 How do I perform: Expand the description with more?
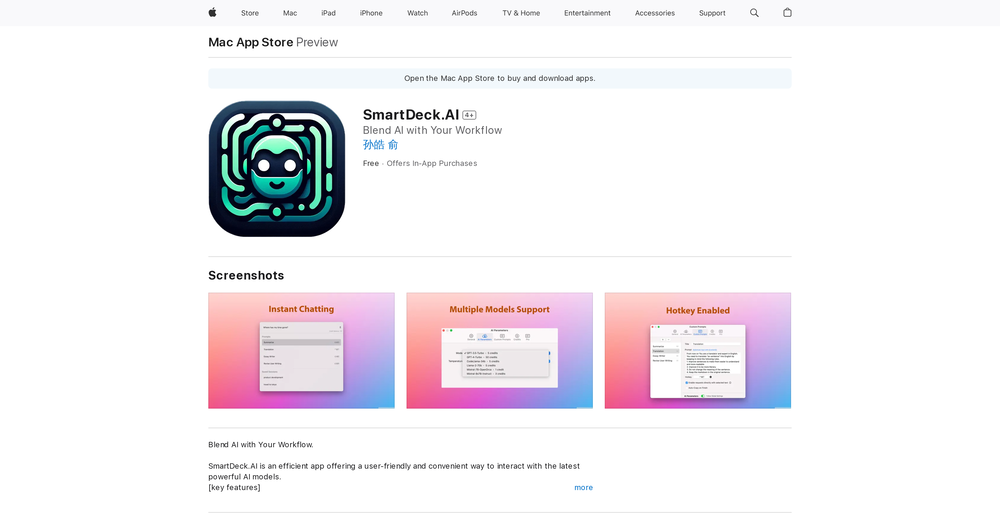click(x=583, y=488)
